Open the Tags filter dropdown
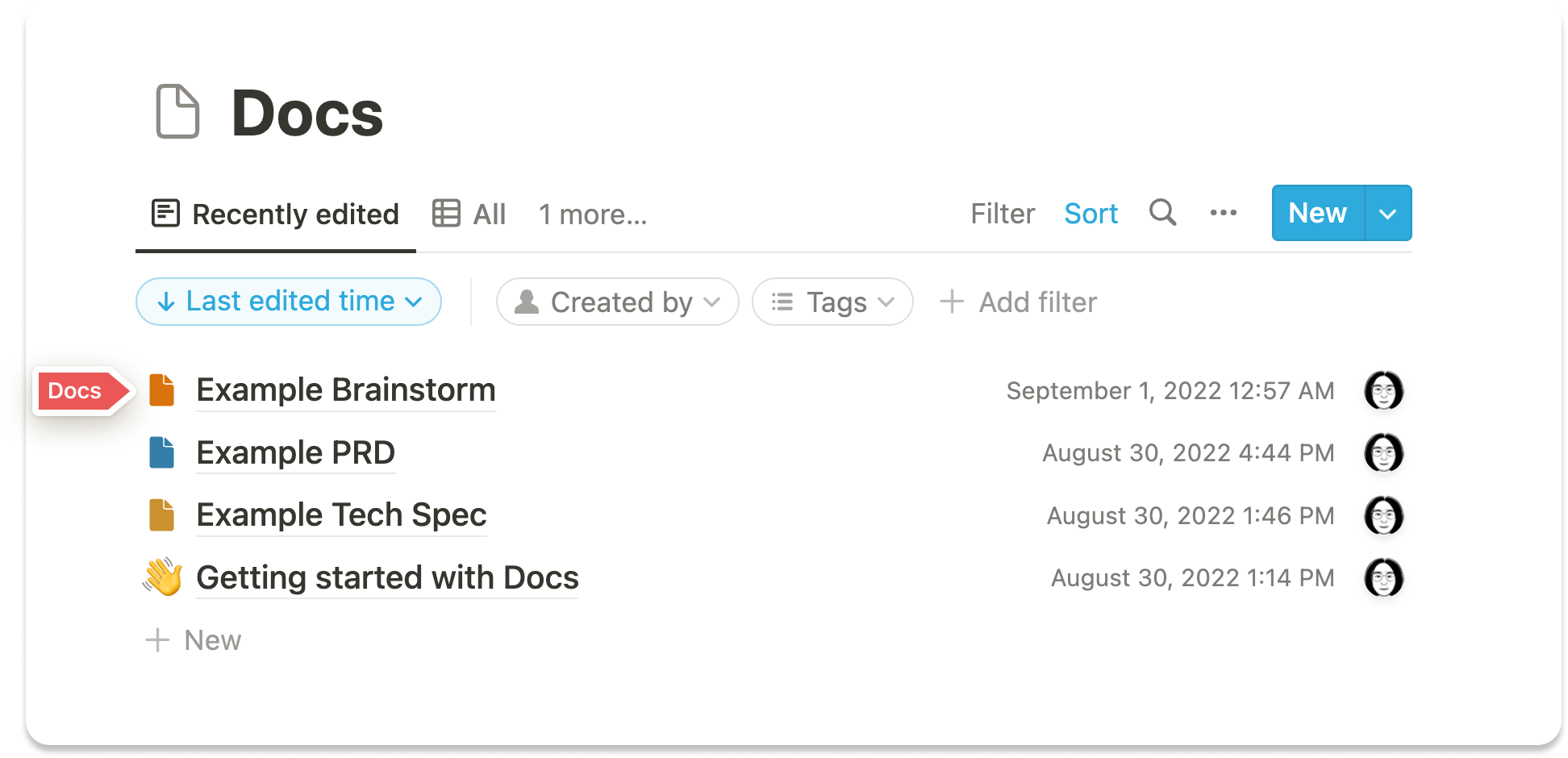Viewport: 1568px width, 758px height. (x=832, y=302)
